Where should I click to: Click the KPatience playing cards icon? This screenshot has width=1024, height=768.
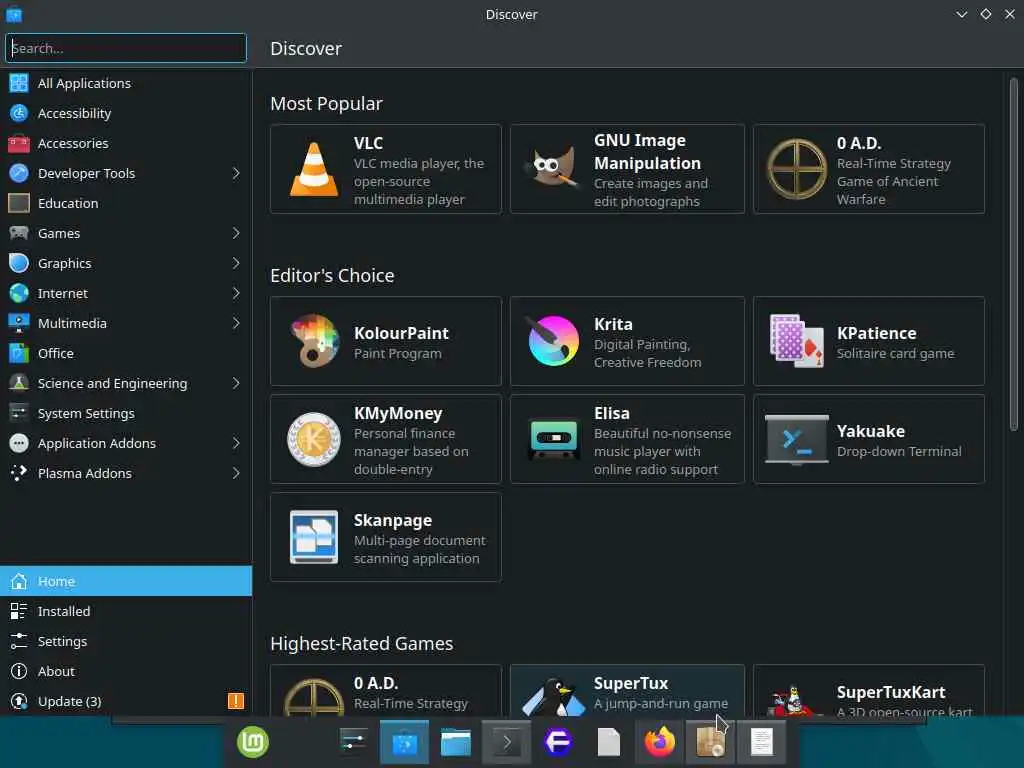(796, 340)
